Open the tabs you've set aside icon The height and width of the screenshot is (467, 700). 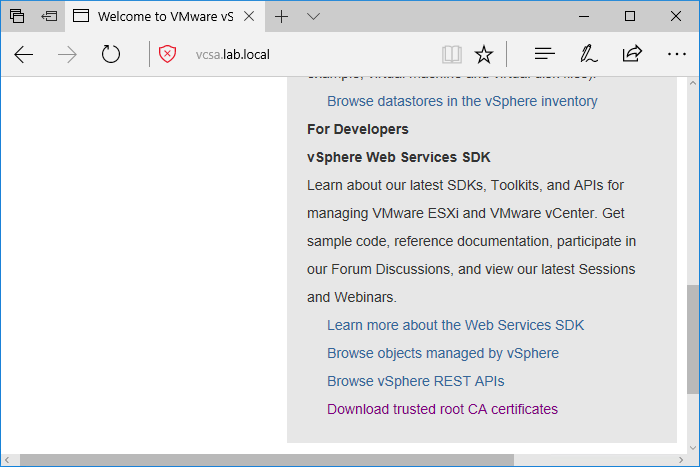(17, 16)
